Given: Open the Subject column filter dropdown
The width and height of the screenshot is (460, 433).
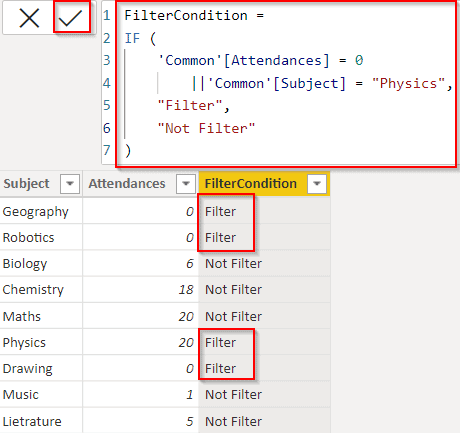Looking at the screenshot, I should coord(70,183).
